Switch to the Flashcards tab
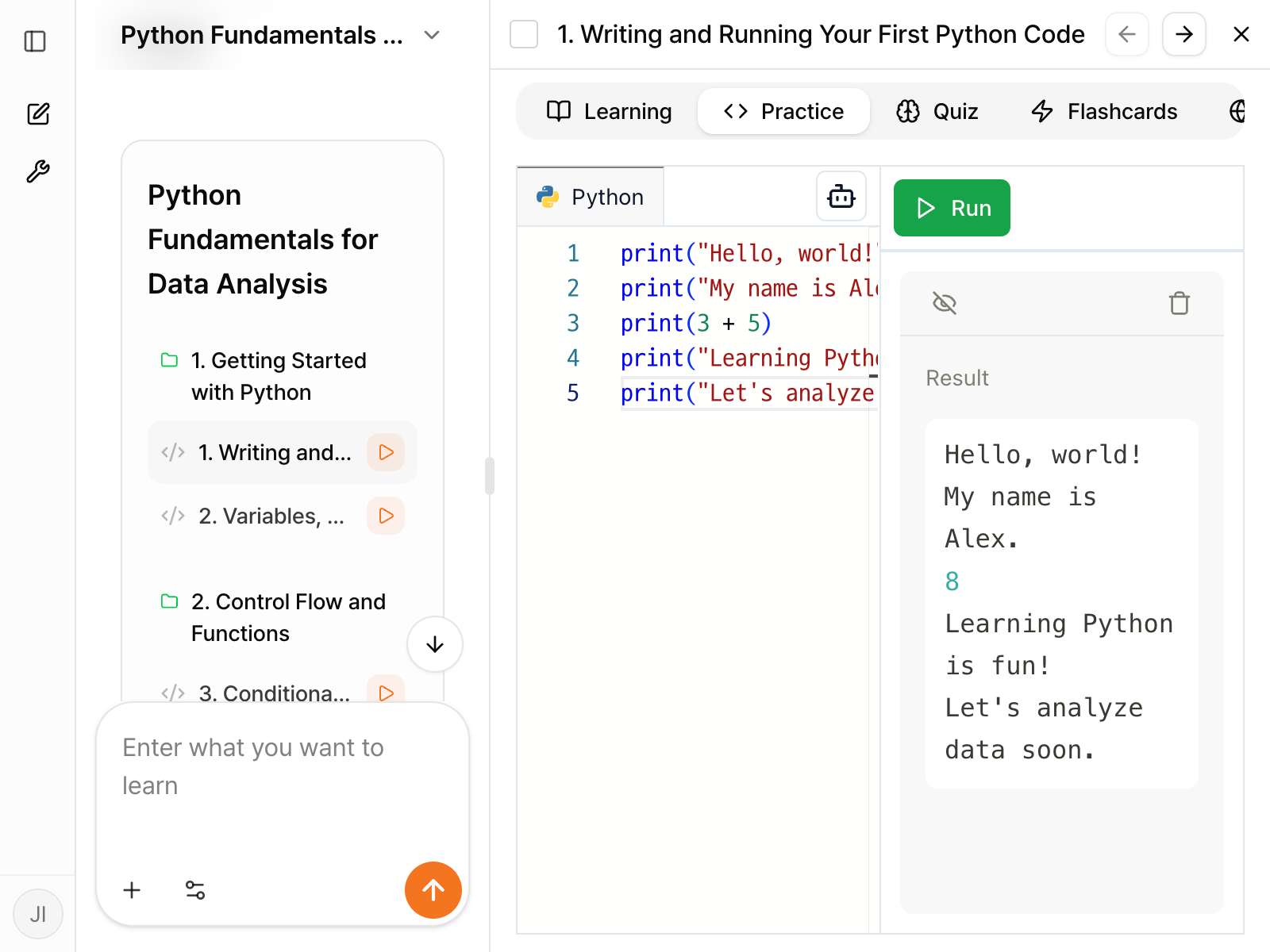The image size is (1270, 952). click(x=1104, y=111)
